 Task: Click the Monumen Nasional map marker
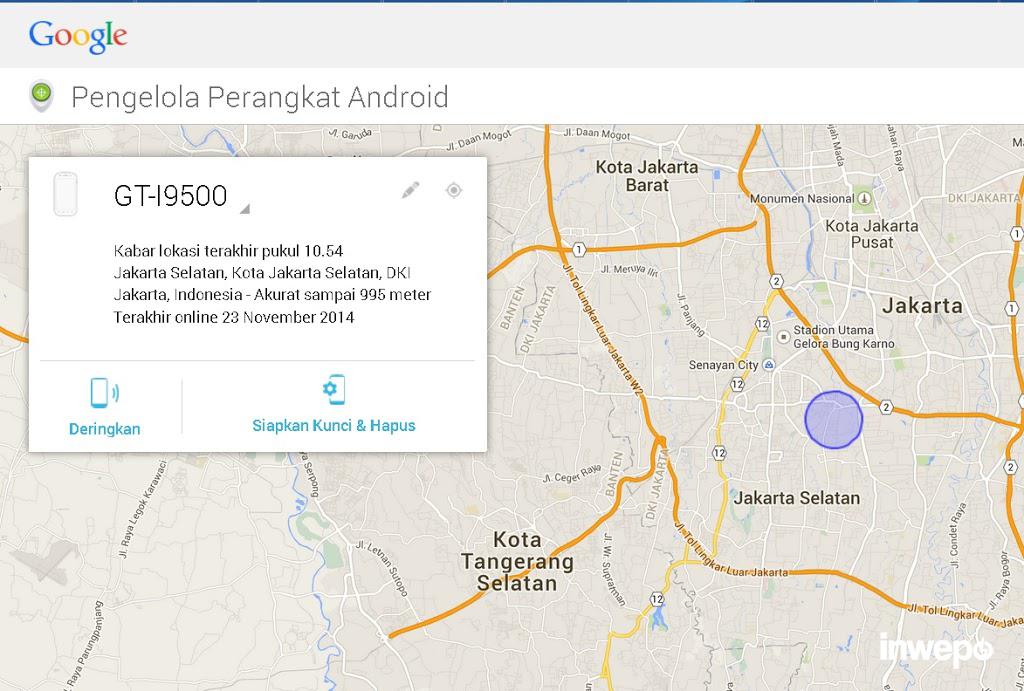(864, 198)
